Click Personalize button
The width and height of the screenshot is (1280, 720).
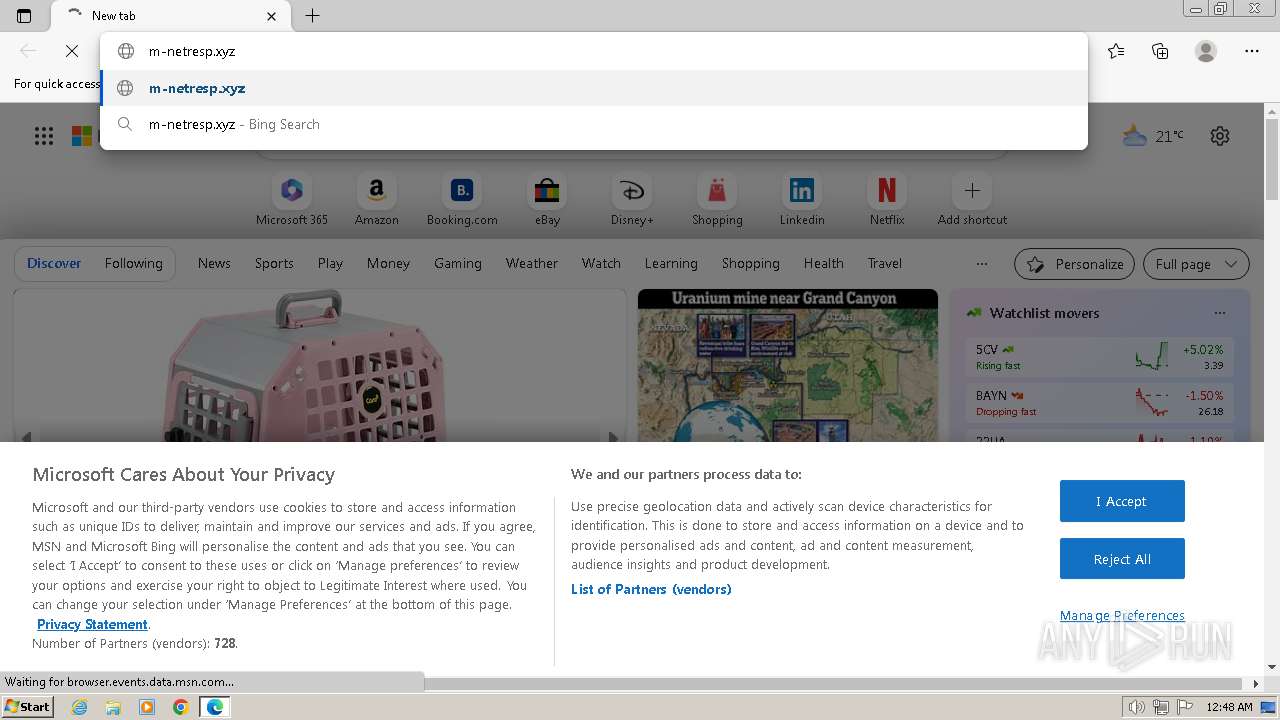coord(1074,264)
